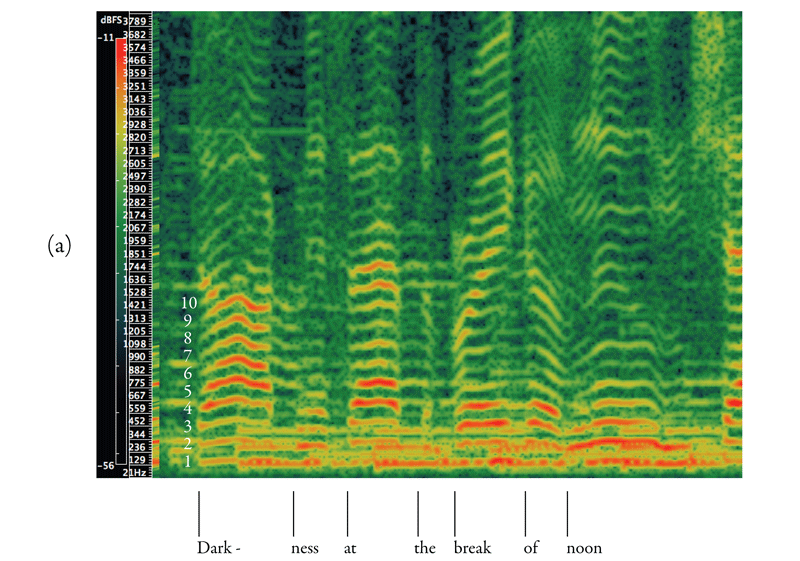Click the 1959 frequency axis label
Screen dimensions: 800x561
tap(136, 241)
